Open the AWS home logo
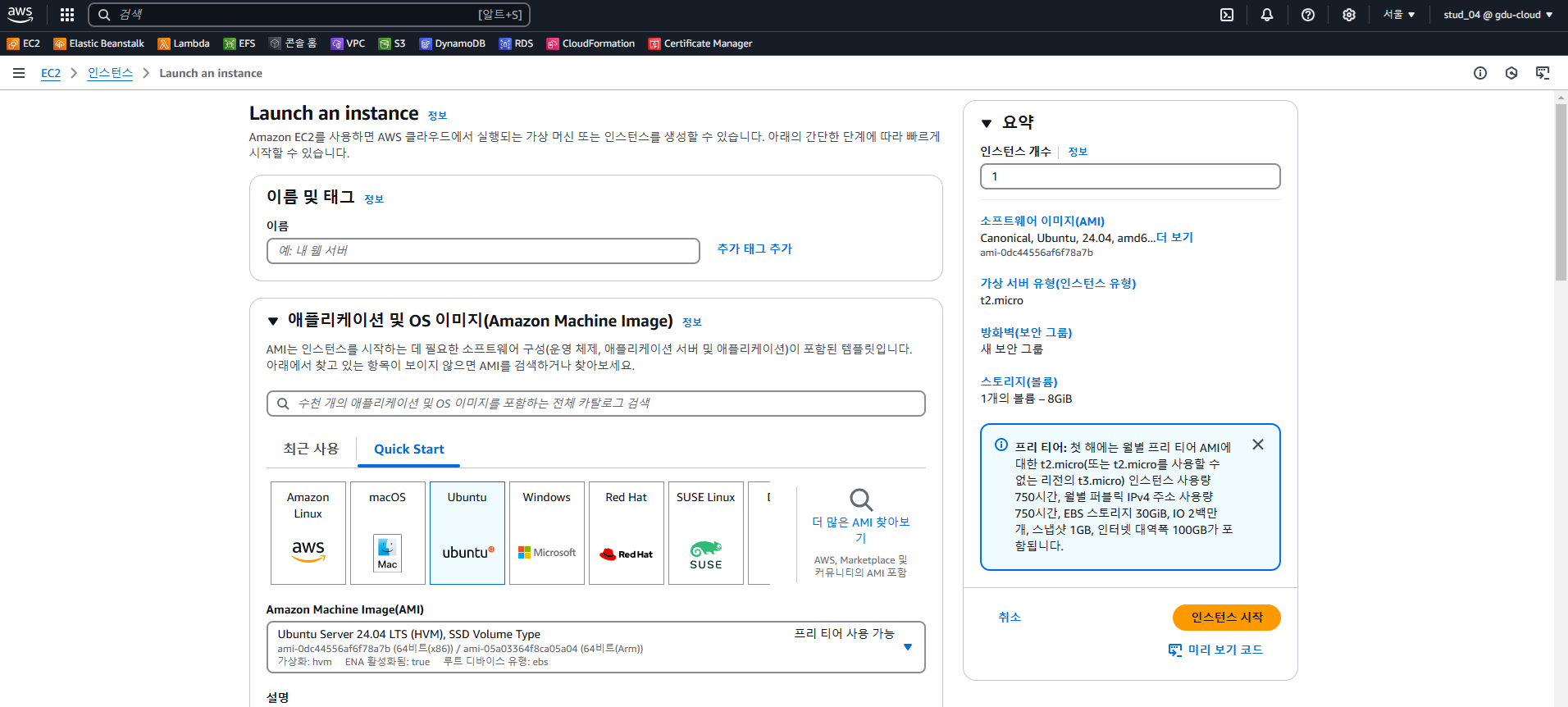Viewport: 1568px width, 707px height. (21, 14)
